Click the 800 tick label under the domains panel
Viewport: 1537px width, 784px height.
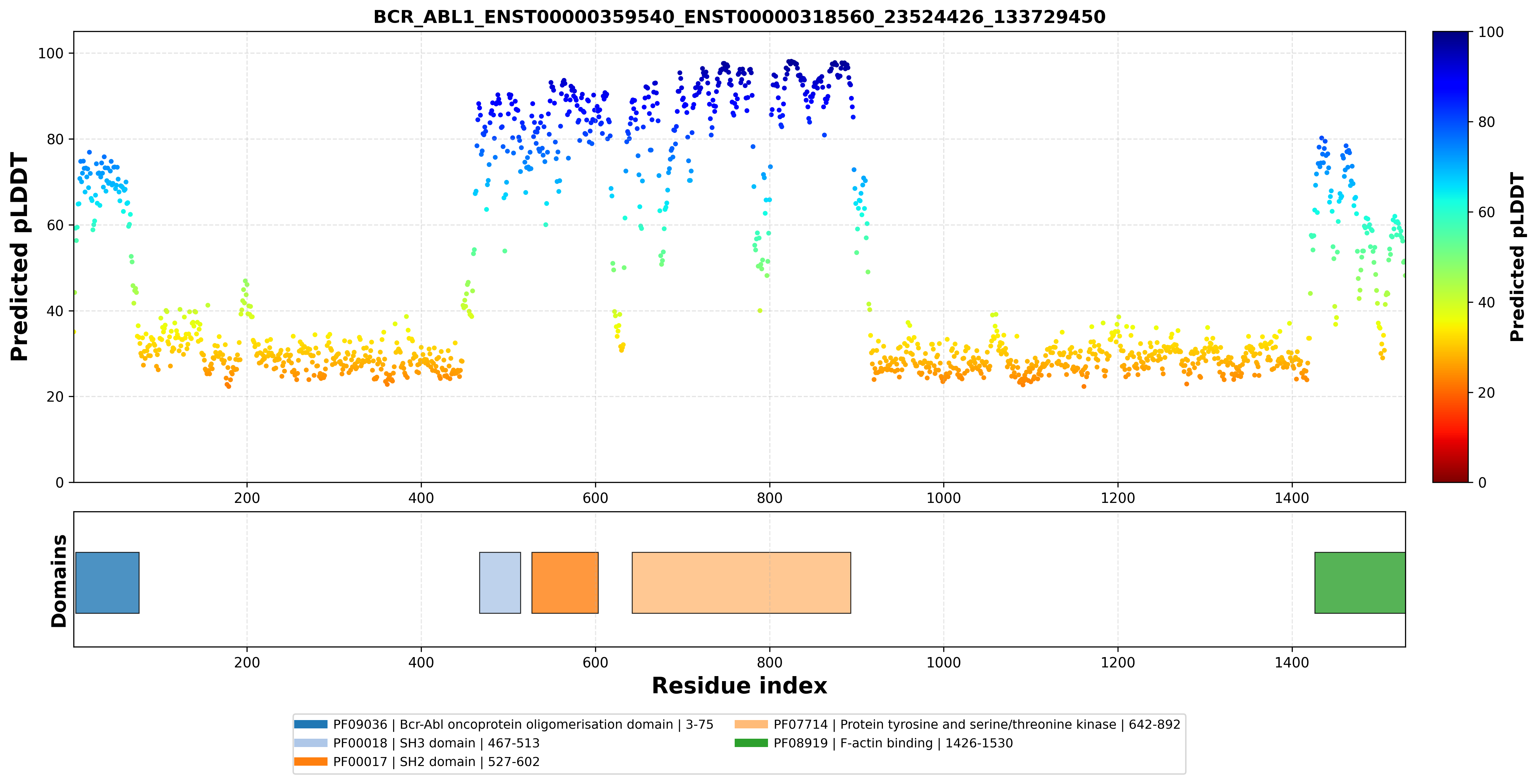[x=769, y=662]
